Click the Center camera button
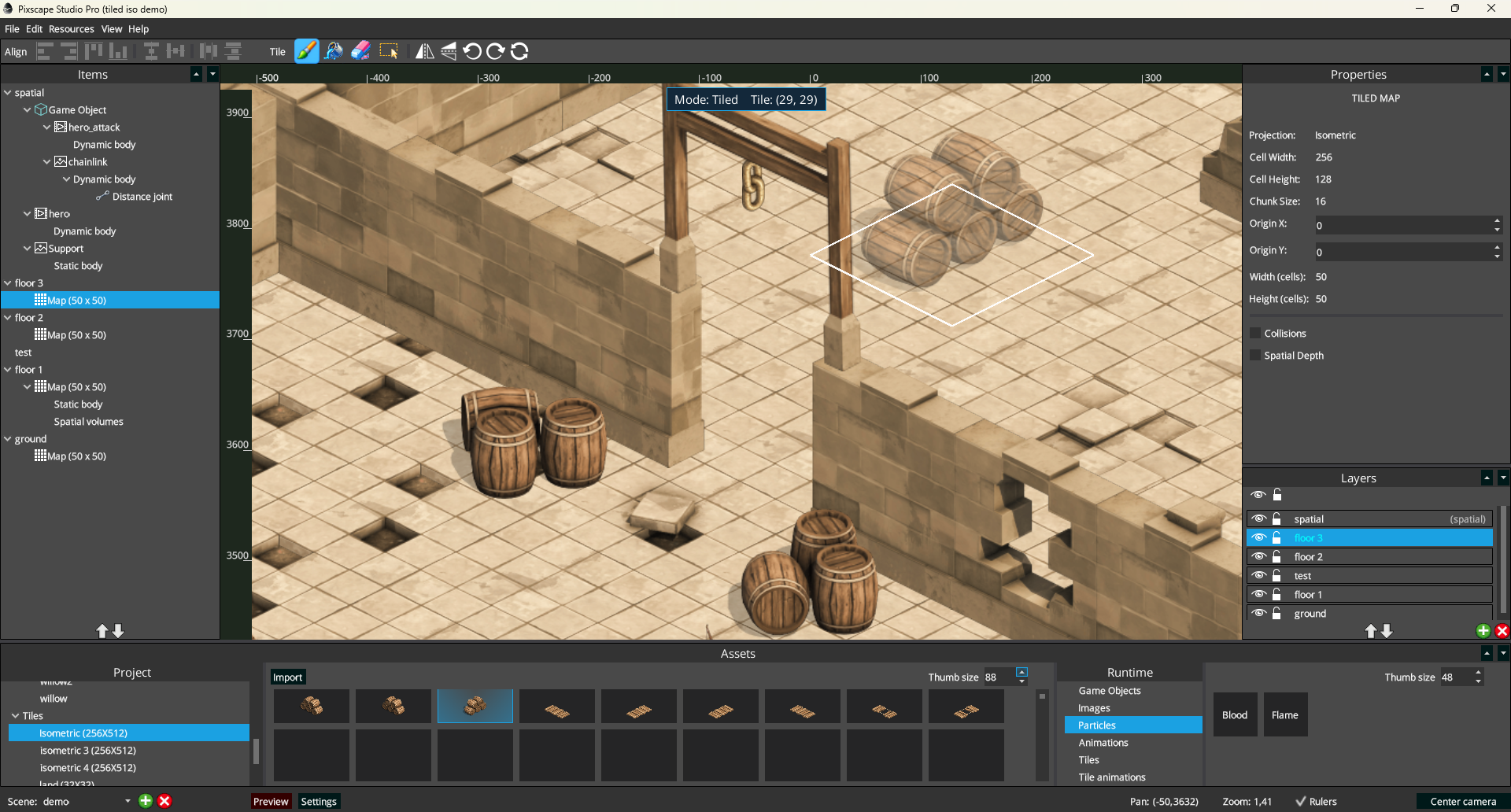 click(x=1463, y=802)
